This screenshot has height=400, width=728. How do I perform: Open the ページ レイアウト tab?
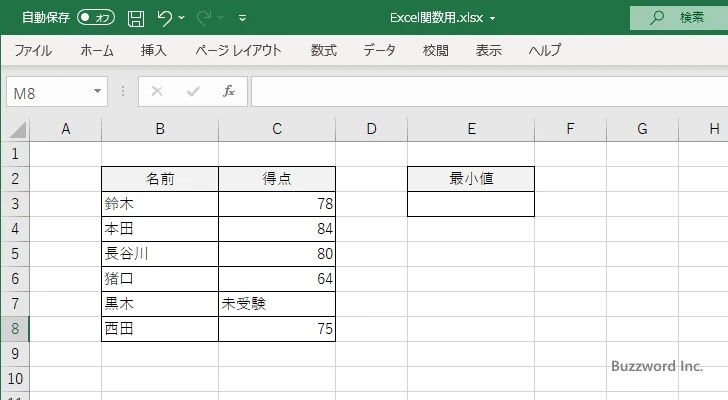tap(238, 50)
